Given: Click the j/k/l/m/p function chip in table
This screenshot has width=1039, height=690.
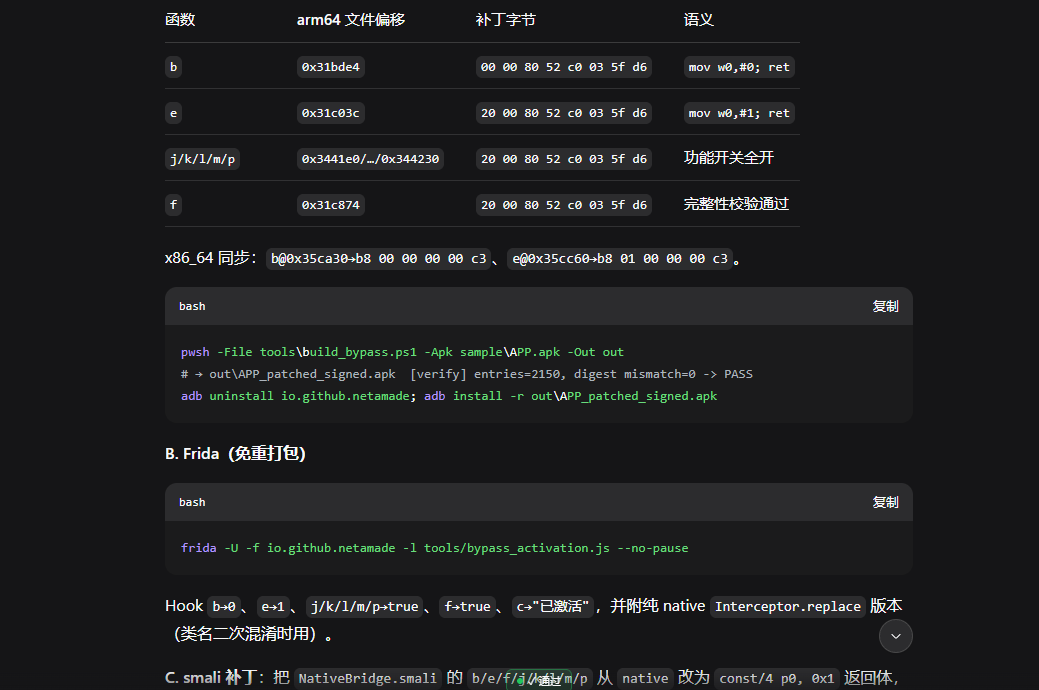Looking at the screenshot, I should coord(202,159).
